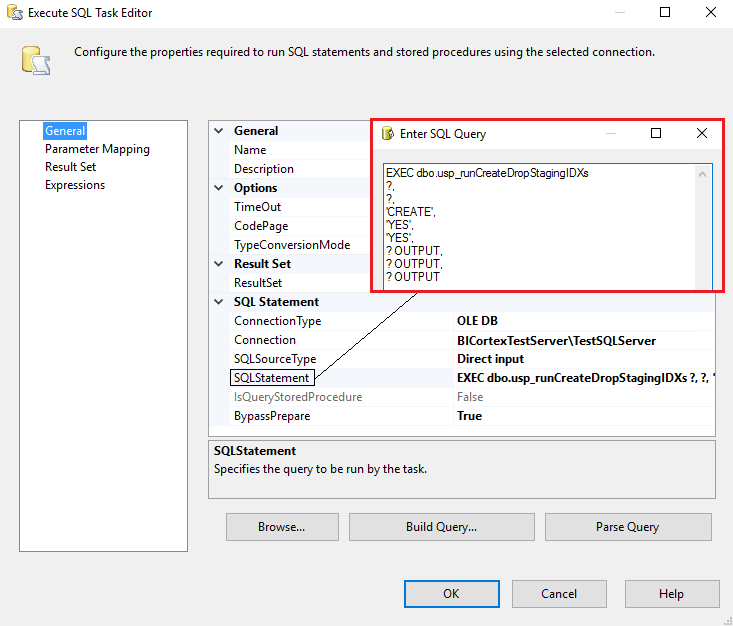Select the TimeOut property row
This screenshot has width=733, height=626.
point(300,207)
